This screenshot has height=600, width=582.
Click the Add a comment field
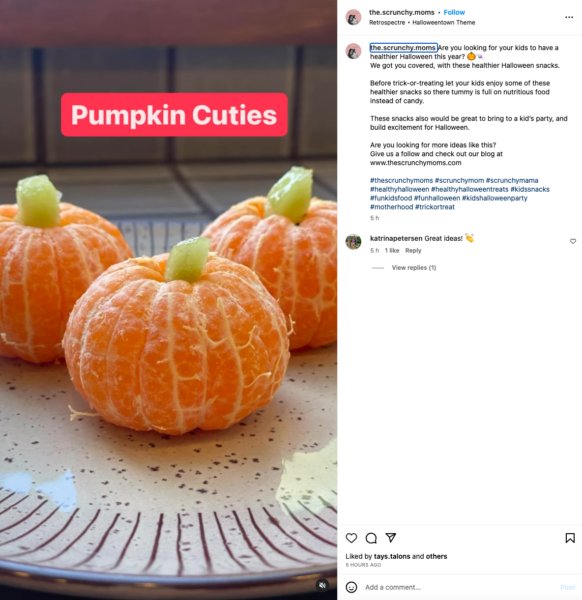[459, 587]
